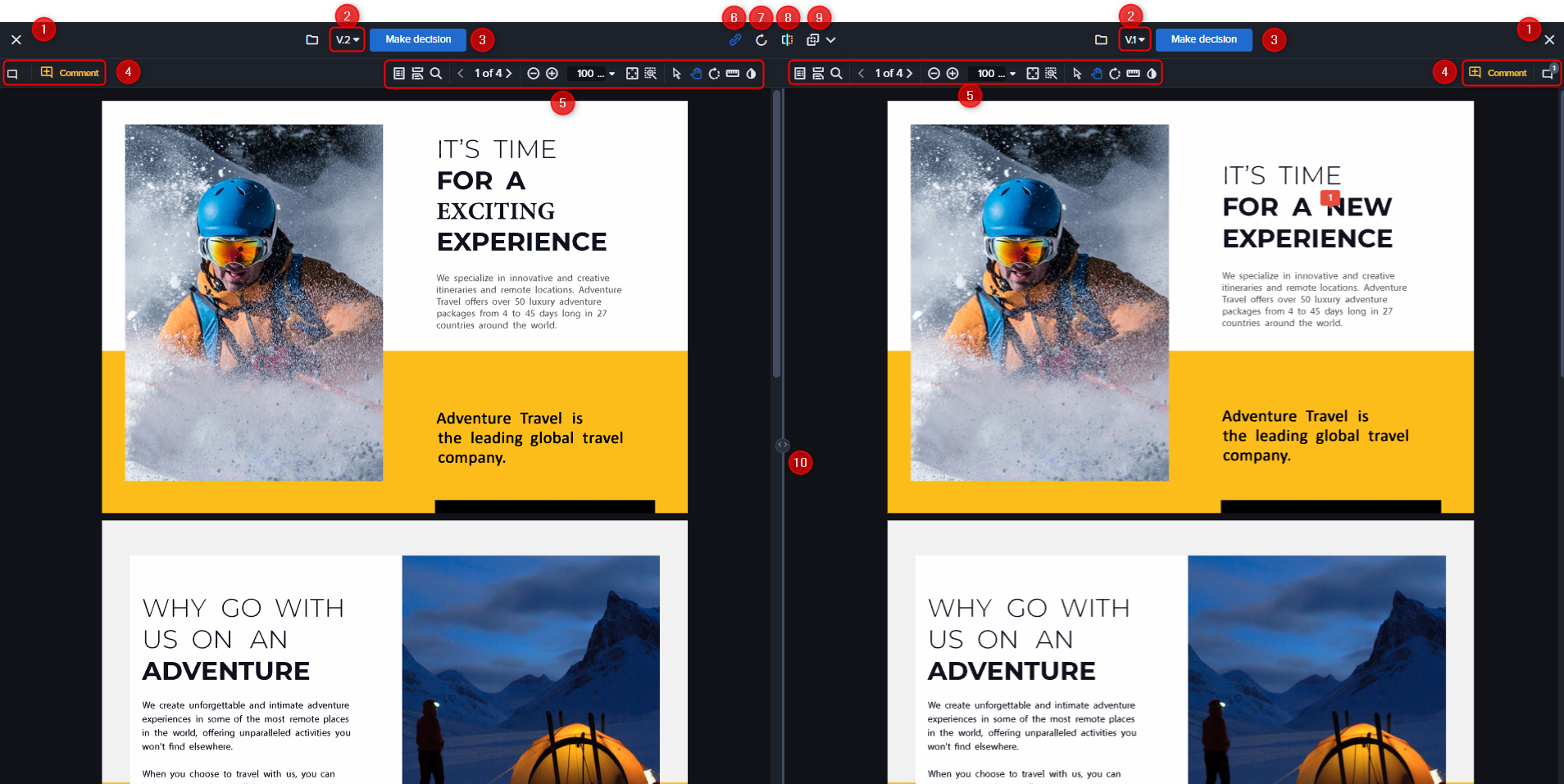Toggle the blue link views icon
Screen dimensions: 1564x784
(x=735, y=39)
